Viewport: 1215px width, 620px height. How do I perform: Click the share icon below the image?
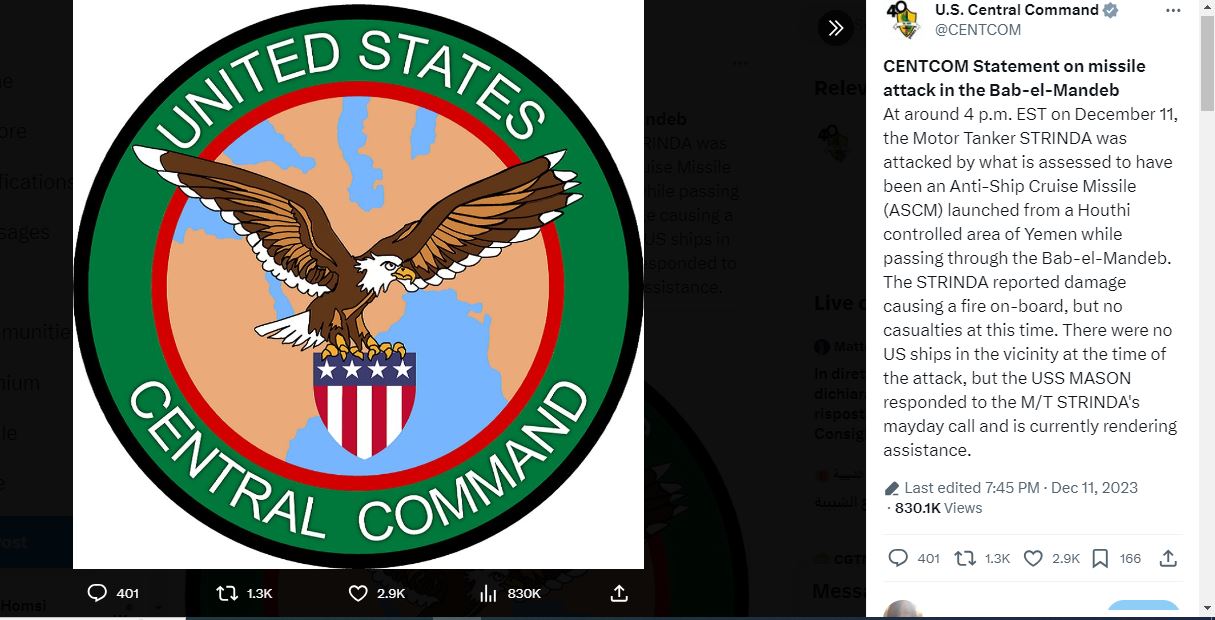(619, 593)
